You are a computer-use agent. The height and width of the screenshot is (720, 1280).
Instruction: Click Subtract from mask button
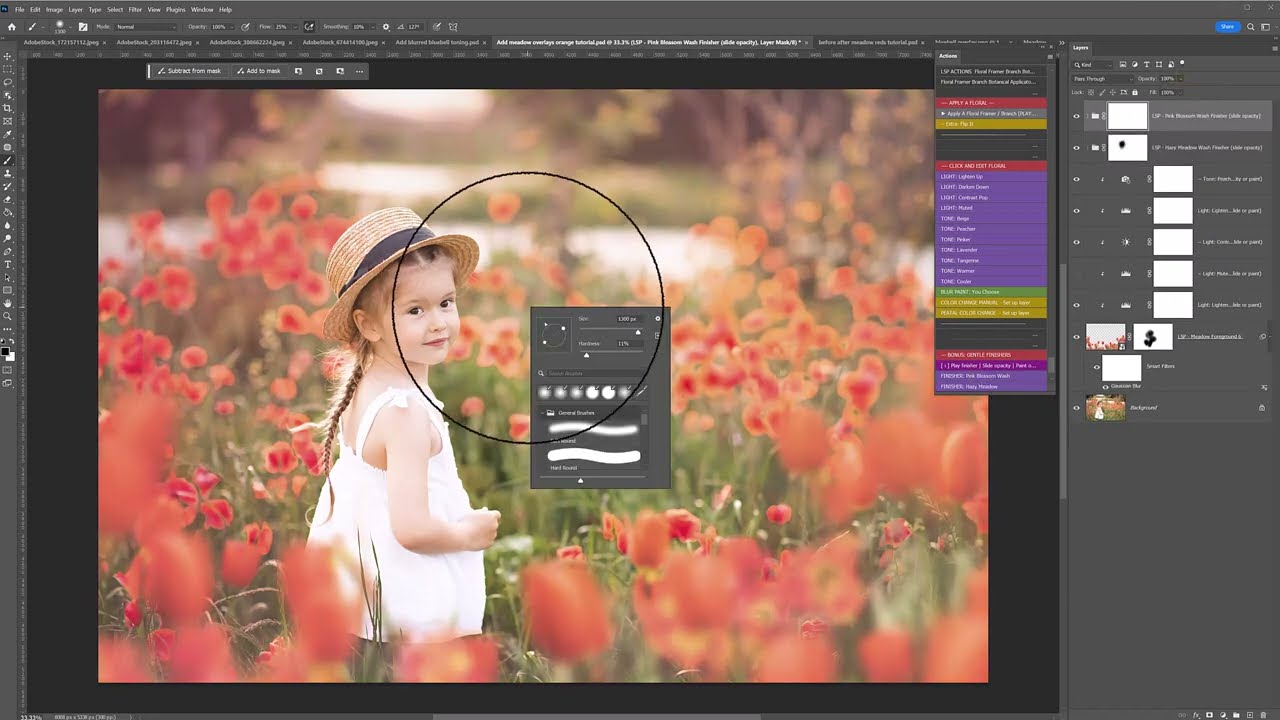(190, 71)
